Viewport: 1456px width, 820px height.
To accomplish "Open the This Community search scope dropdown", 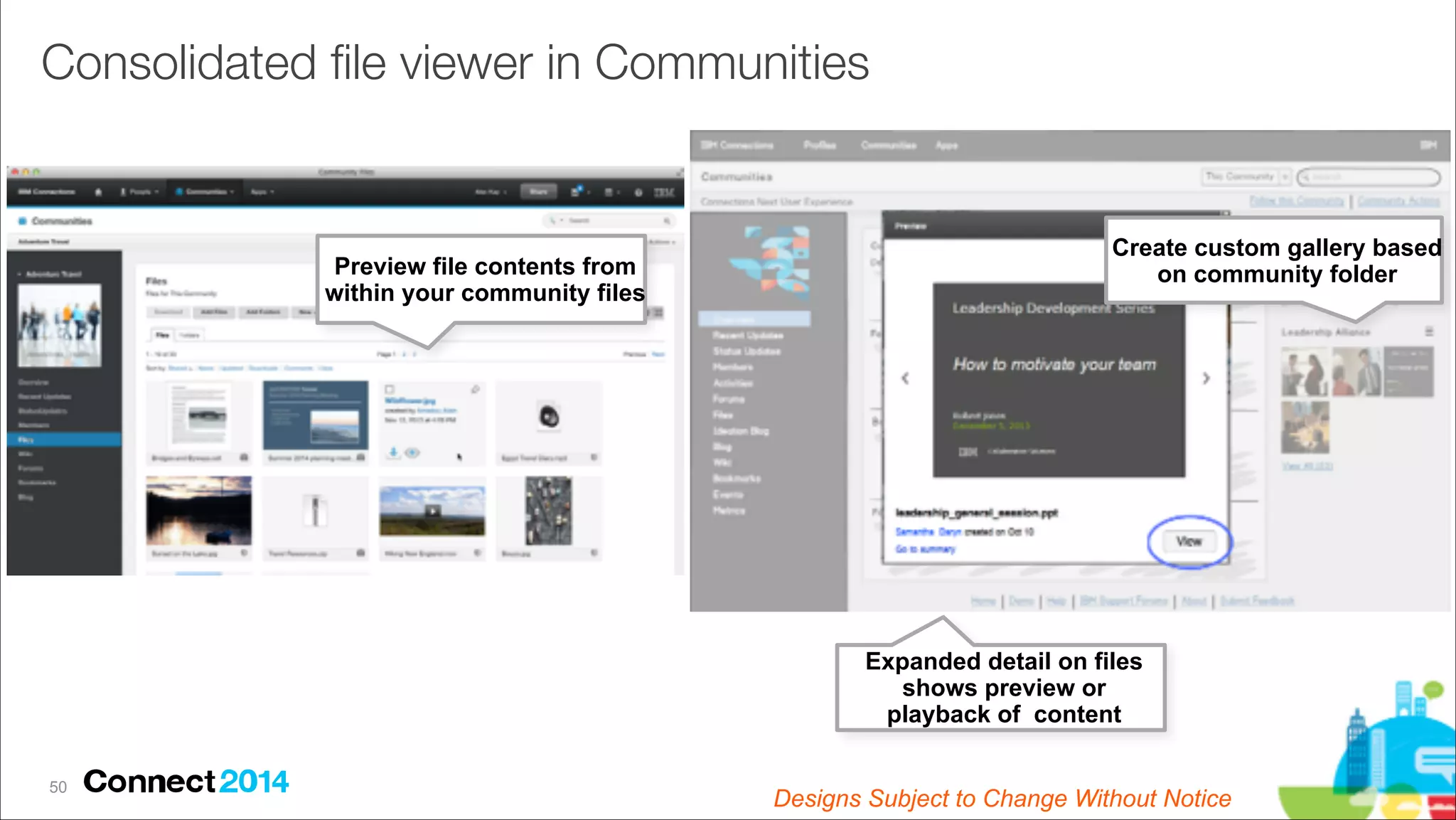I will pos(1247,176).
